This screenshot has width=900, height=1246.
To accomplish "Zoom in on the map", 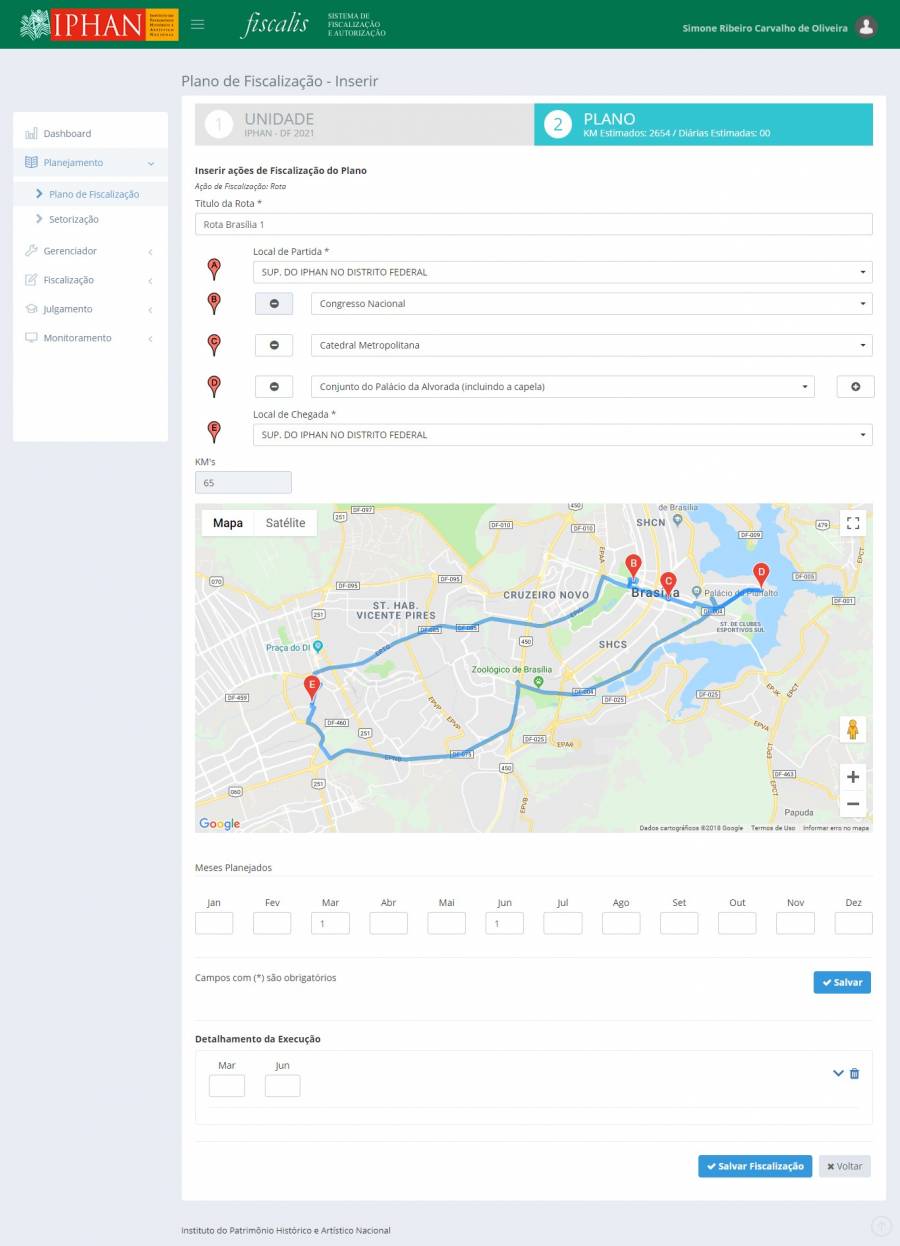I will 852,777.
